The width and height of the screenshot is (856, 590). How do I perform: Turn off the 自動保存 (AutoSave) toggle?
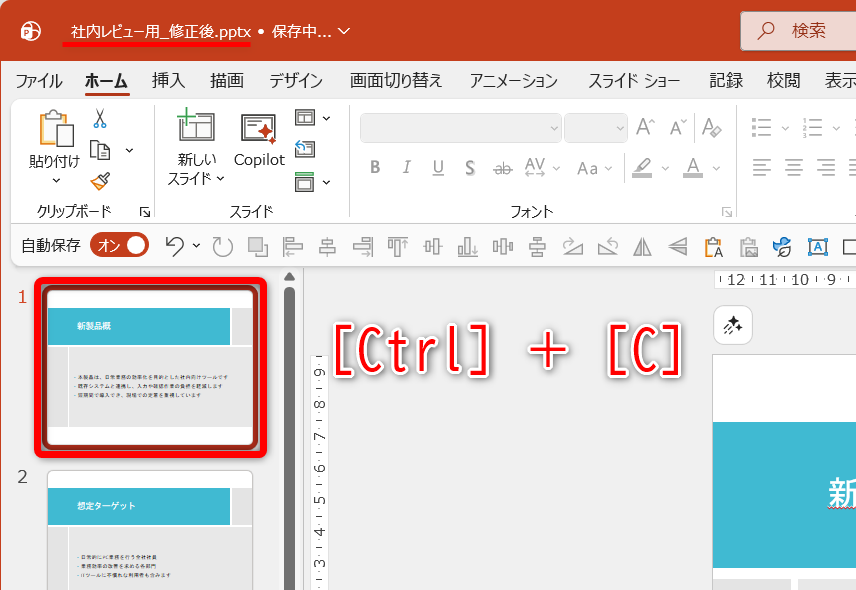[119, 243]
